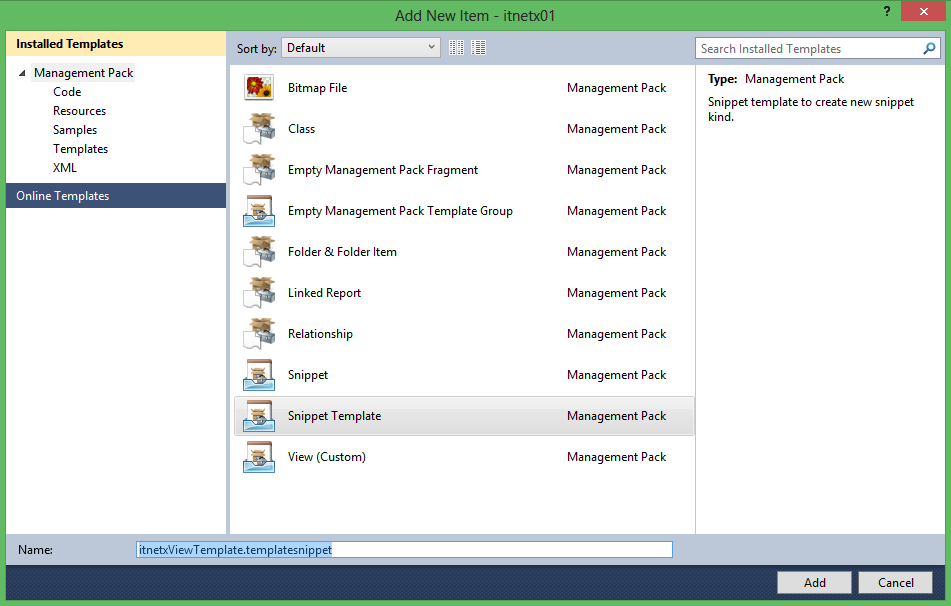The width and height of the screenshot is (951, 606).
Task: Collapse the Management Pack tree node
Action: (x=22, y=73)
